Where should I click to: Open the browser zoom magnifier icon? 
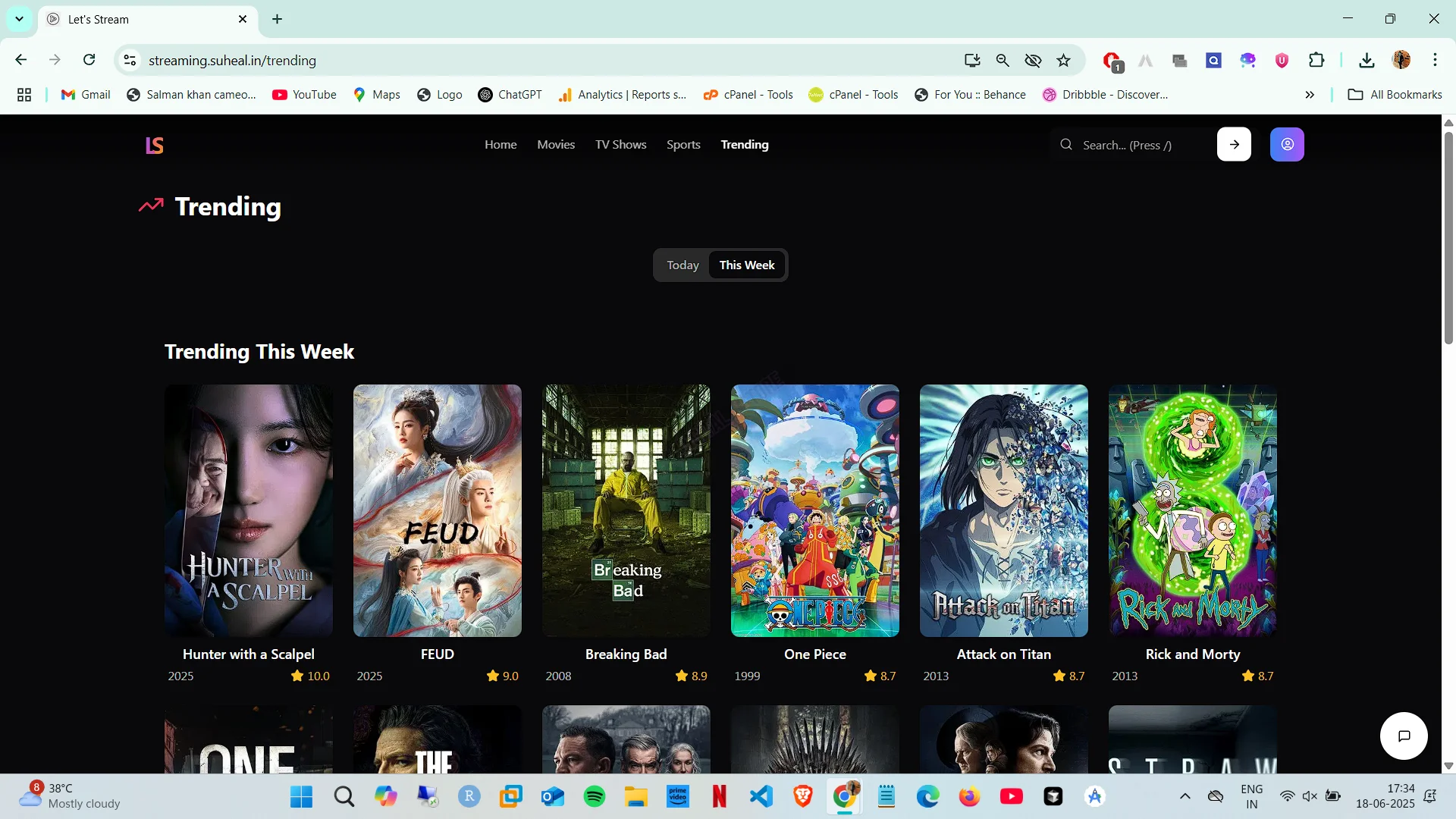(1003, 60)
